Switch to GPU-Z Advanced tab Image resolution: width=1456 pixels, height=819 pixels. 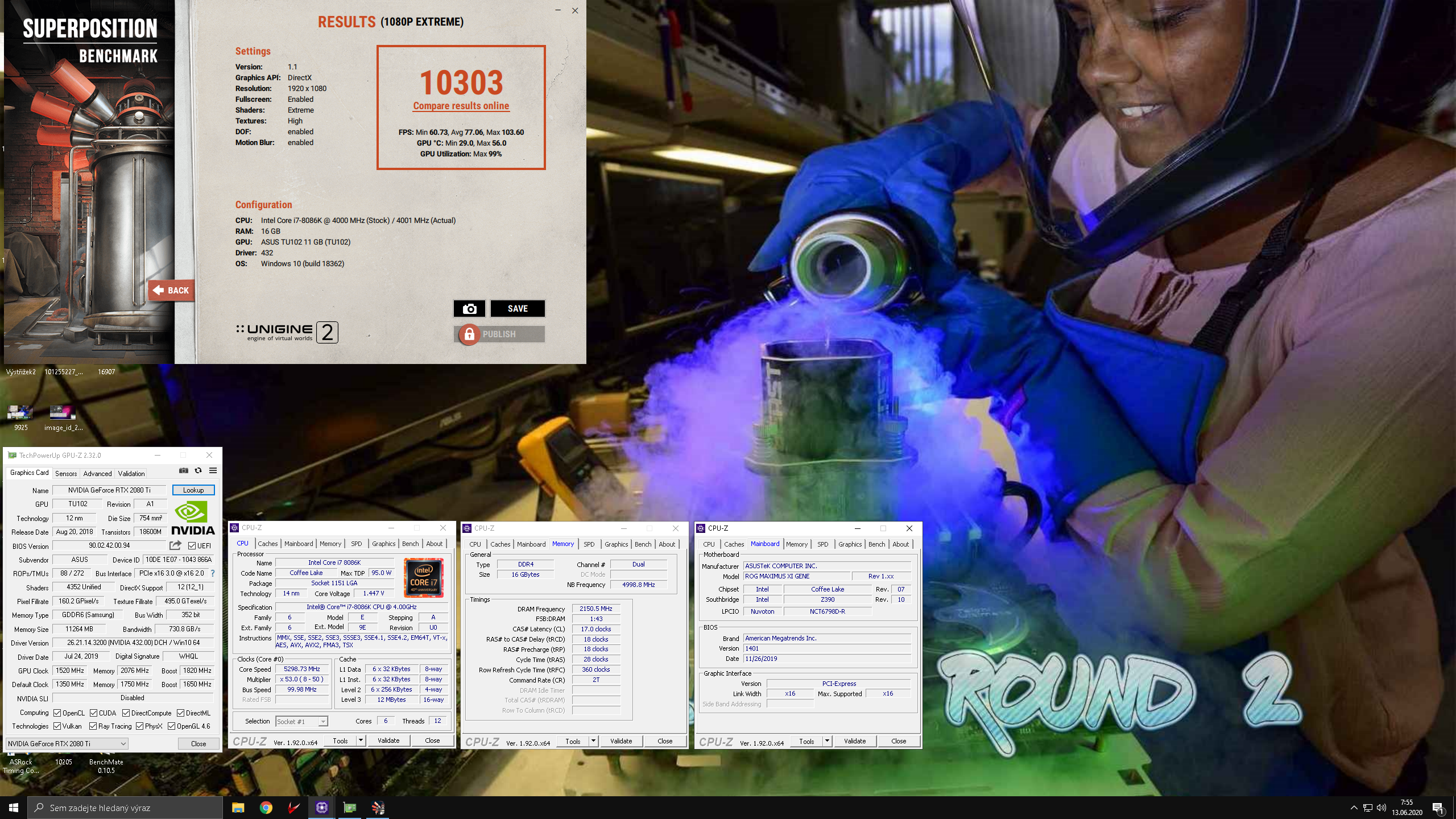coord(97,473)
